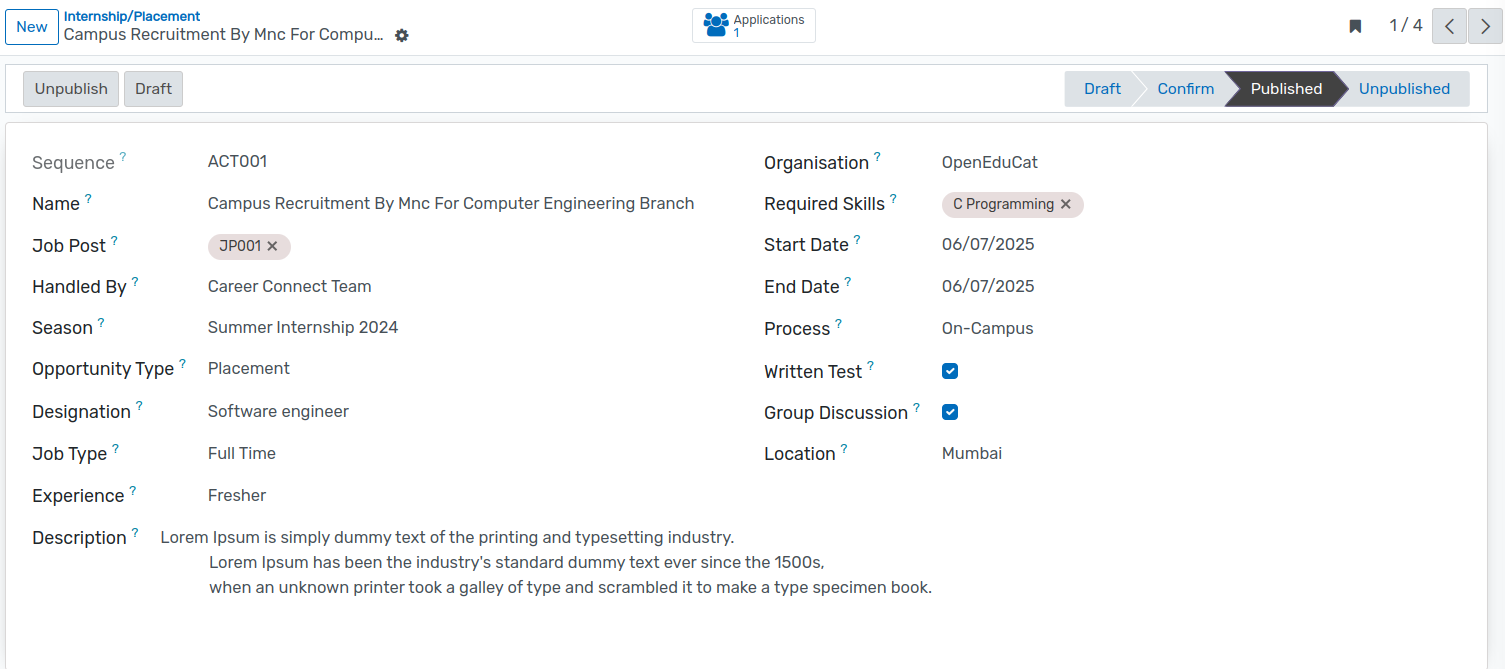Open the Applications smart button
The width and height of the screenshot is (1505, 669).
click(754, 26)
